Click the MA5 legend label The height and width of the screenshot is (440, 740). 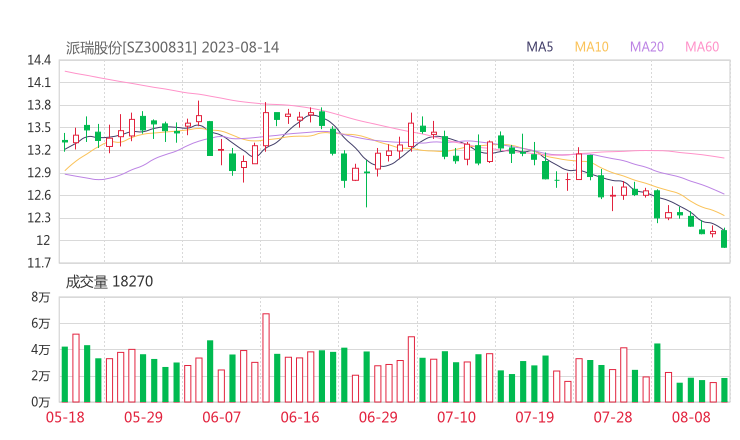[x=539, y=47]
